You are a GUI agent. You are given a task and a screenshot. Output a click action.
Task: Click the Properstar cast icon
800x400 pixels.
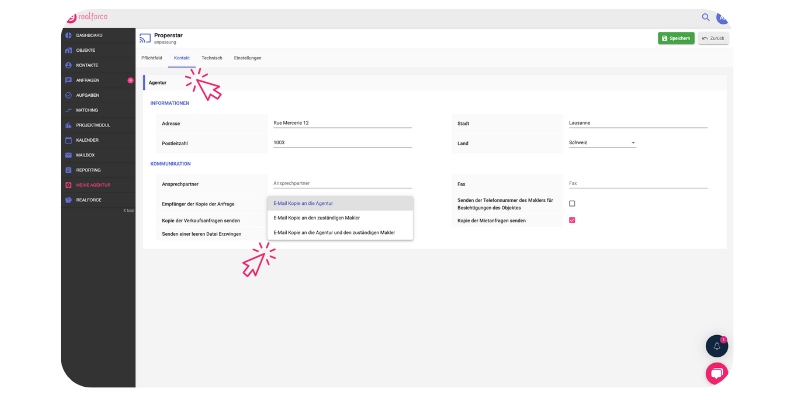(145, 38)
